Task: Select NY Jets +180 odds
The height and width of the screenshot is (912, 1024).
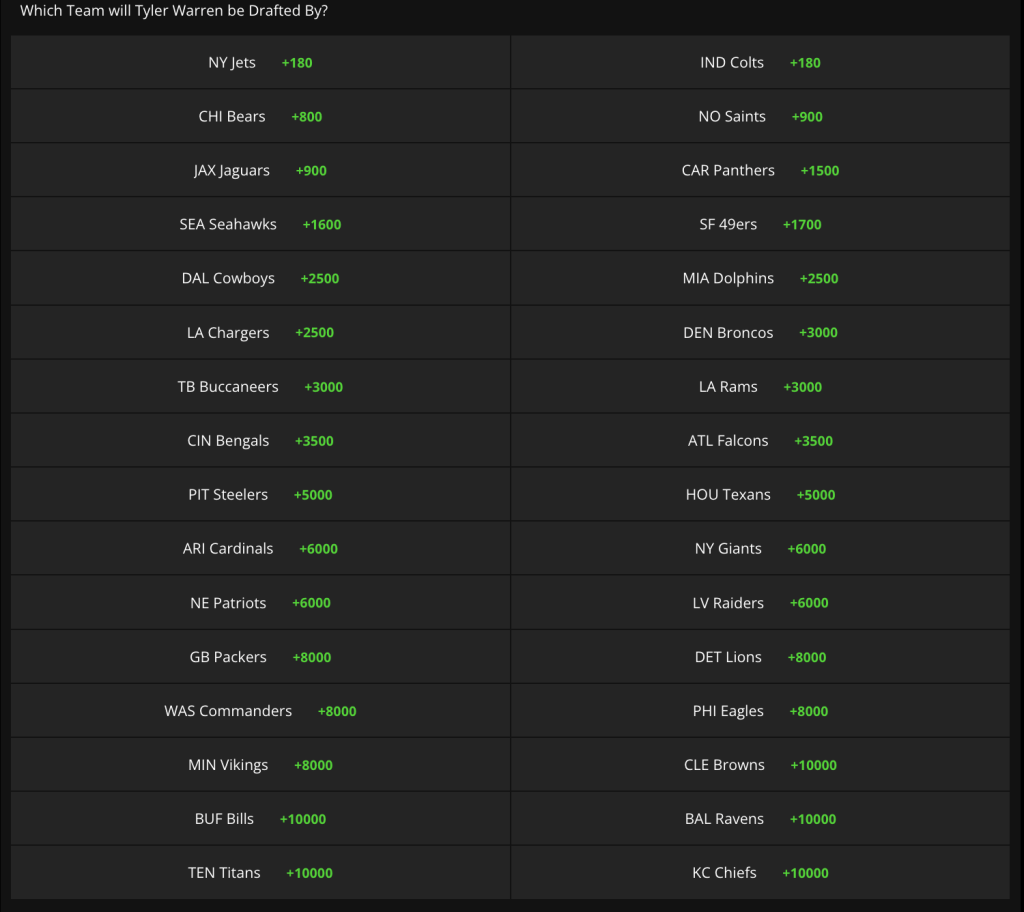Action: pos(260,63)
